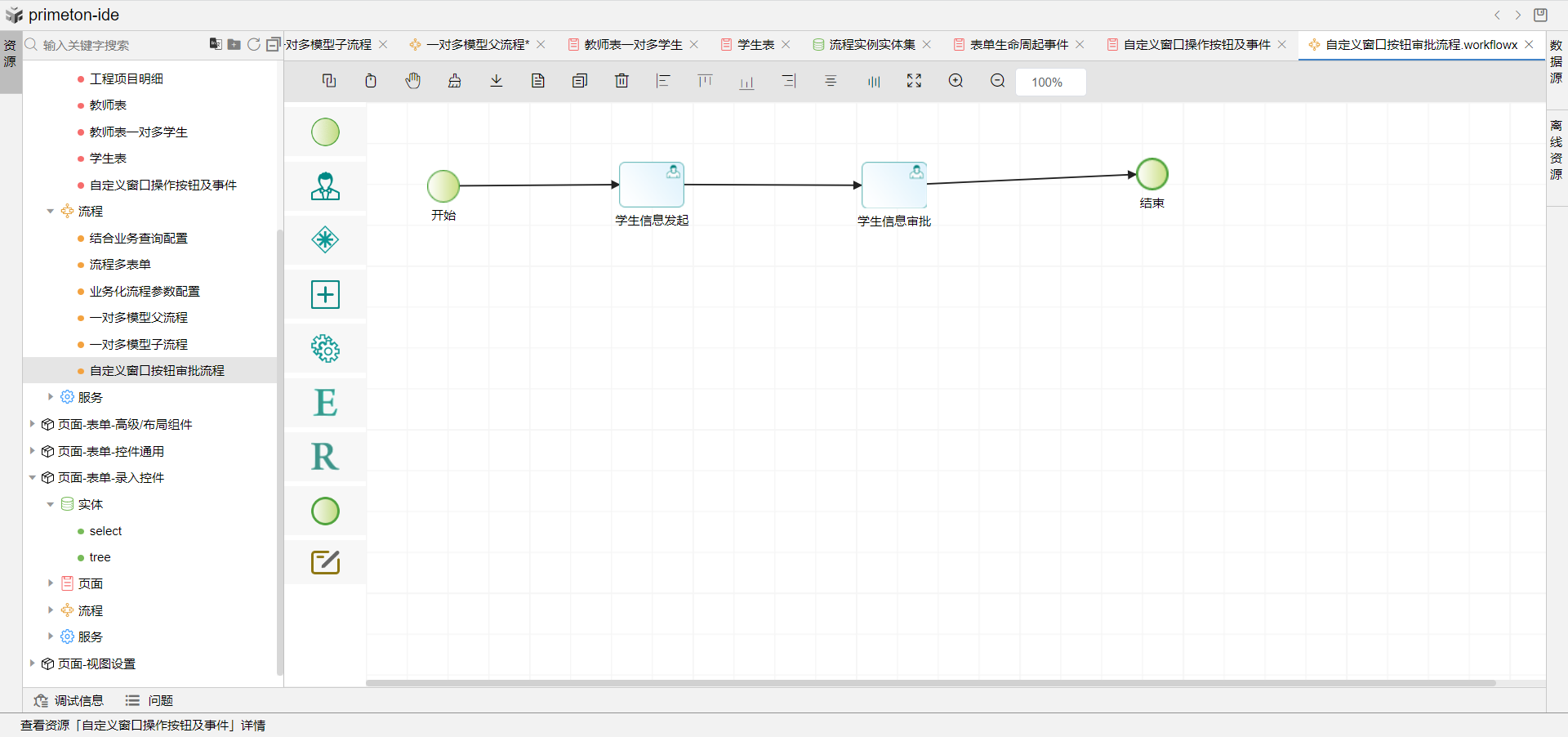Click the refresh icon in resource panel

click(254, 44)
